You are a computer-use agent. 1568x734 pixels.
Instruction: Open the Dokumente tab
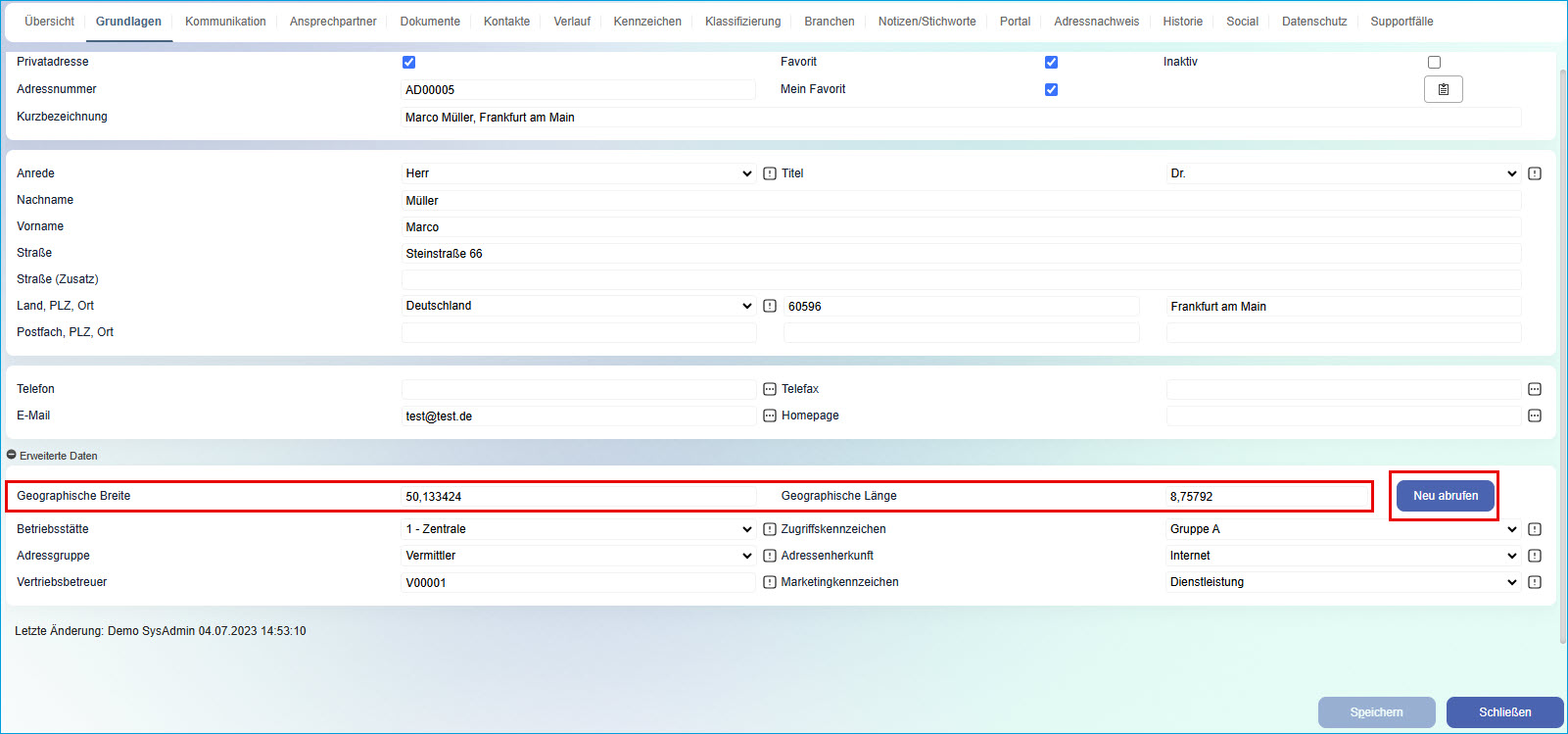(430, 22)
